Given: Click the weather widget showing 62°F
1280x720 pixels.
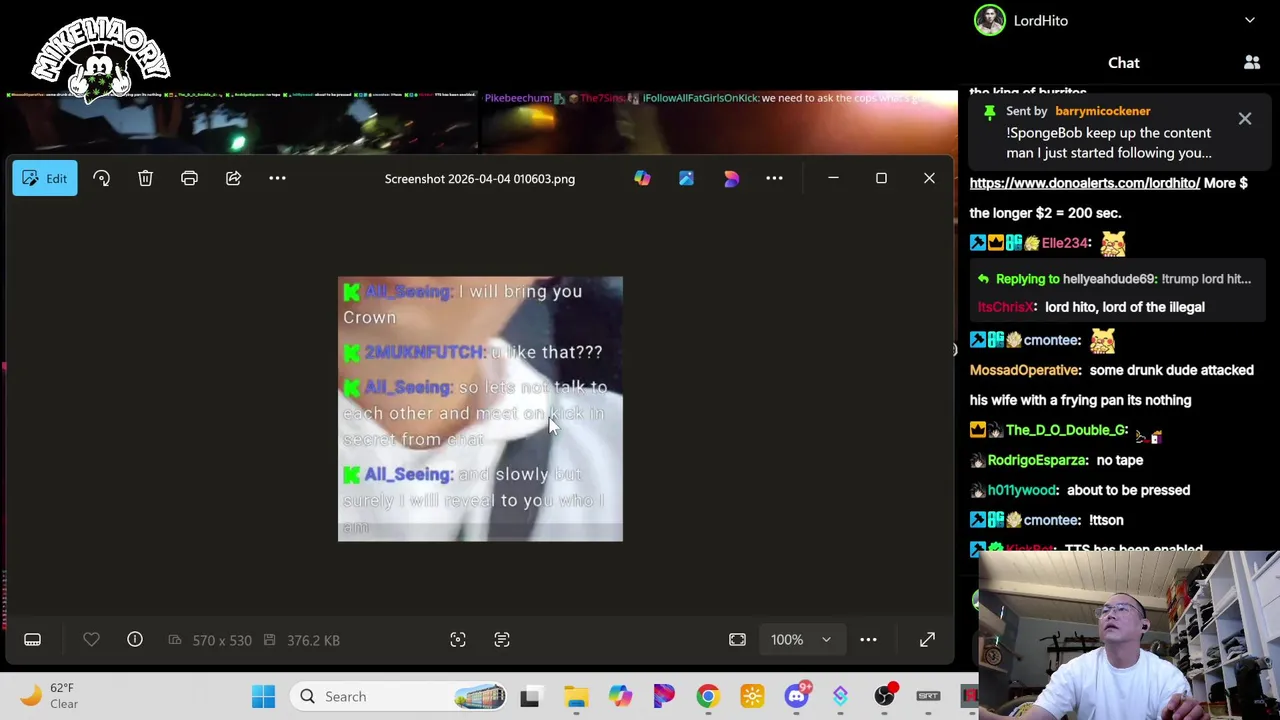Looking at the screenshot, I should pos(50,696).
